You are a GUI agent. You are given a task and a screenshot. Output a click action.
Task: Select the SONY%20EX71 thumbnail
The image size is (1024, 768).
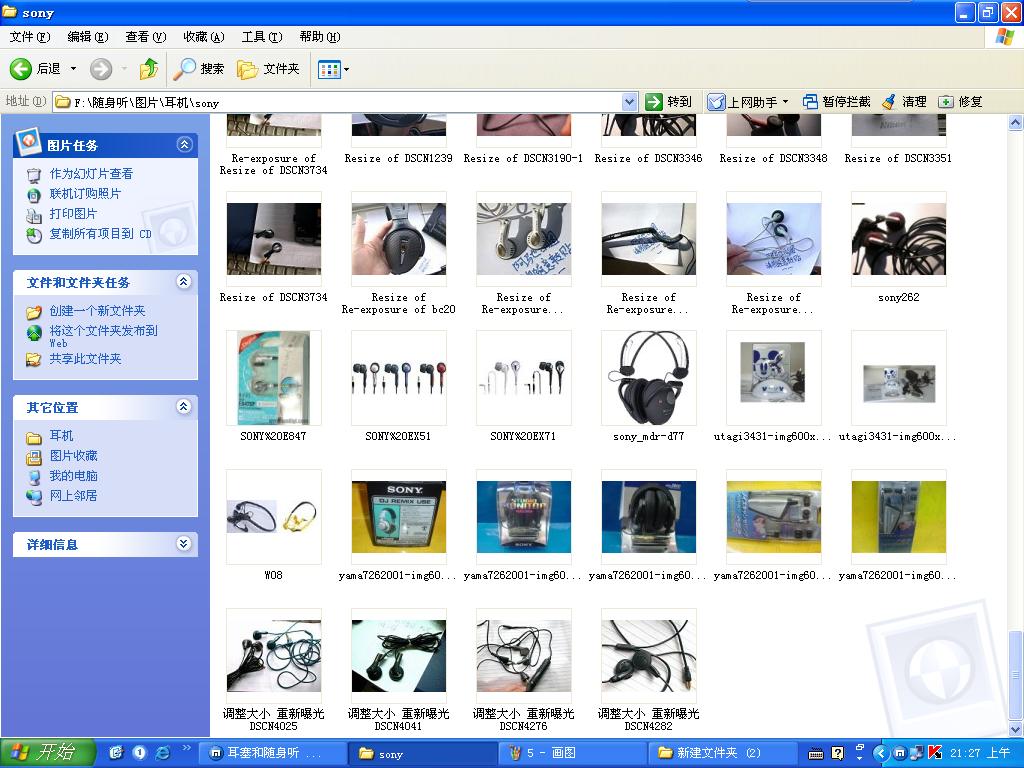pyautogui.click(x=524, y=378)
